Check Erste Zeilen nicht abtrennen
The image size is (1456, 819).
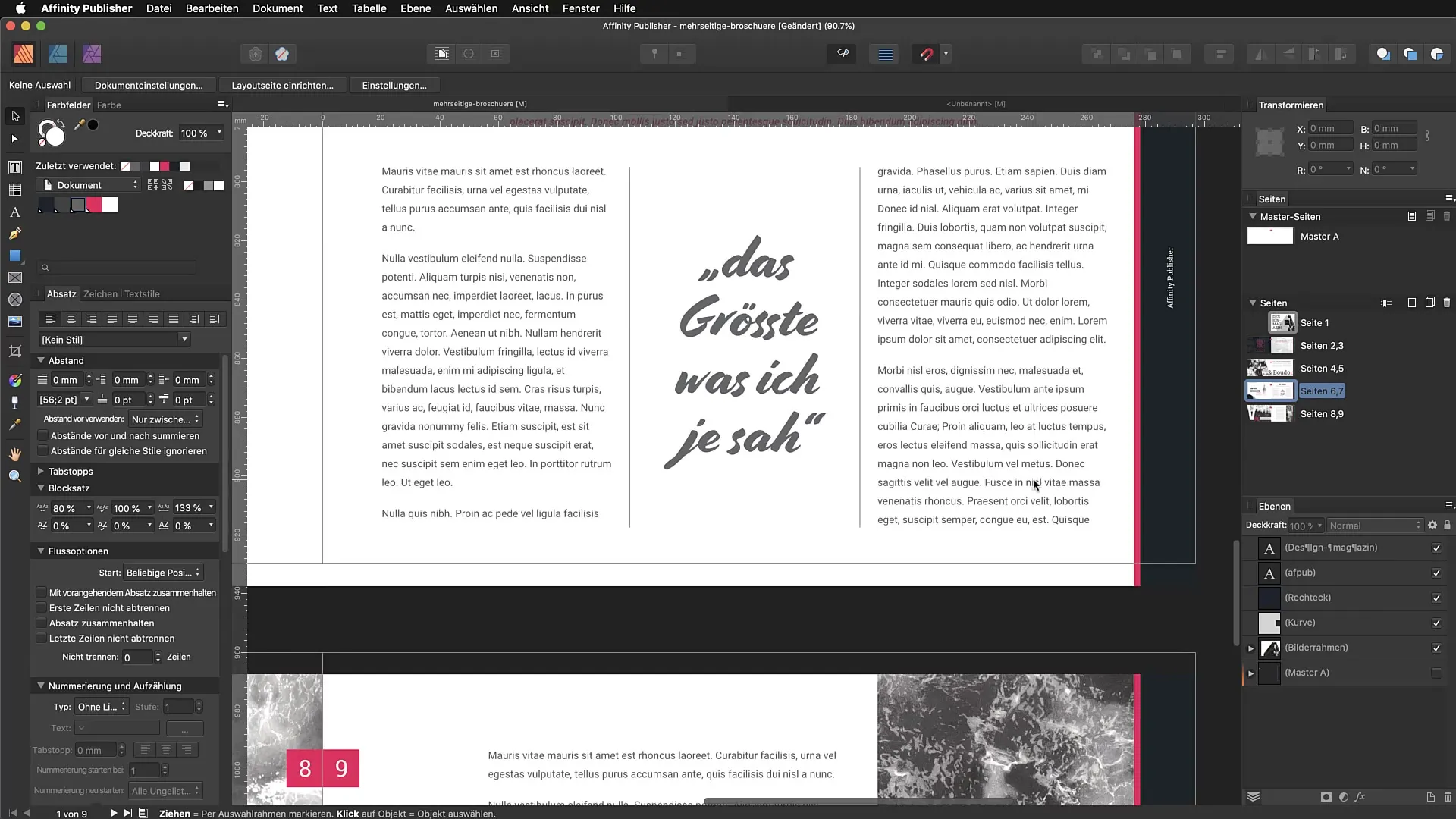point(42,607)
